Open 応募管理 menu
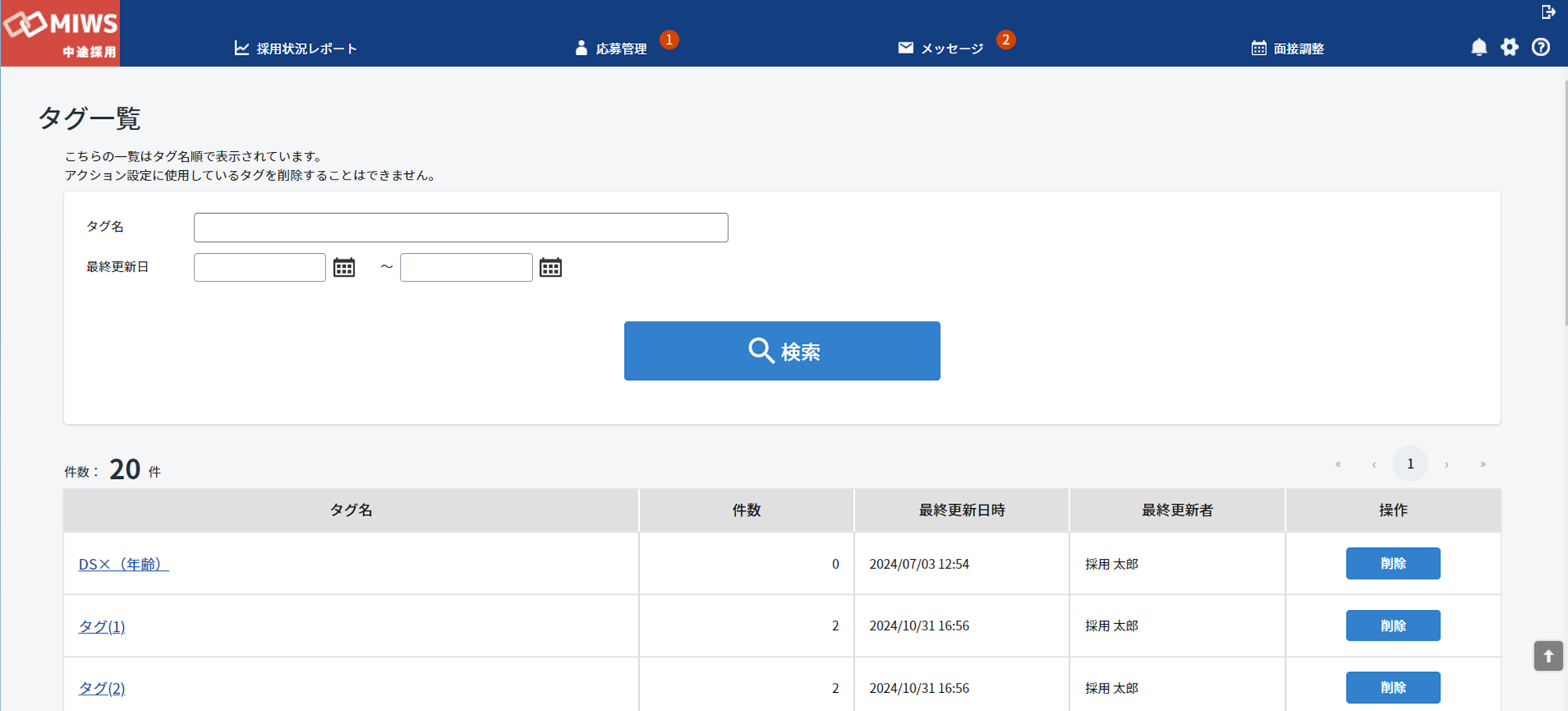Image resolution: width=1568 pixels, height=711 pixels. click(x=611, y=49)
